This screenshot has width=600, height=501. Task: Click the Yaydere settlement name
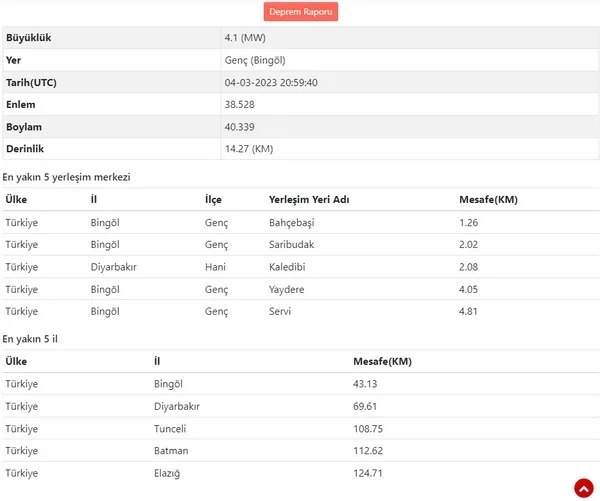tap(288, 289)
